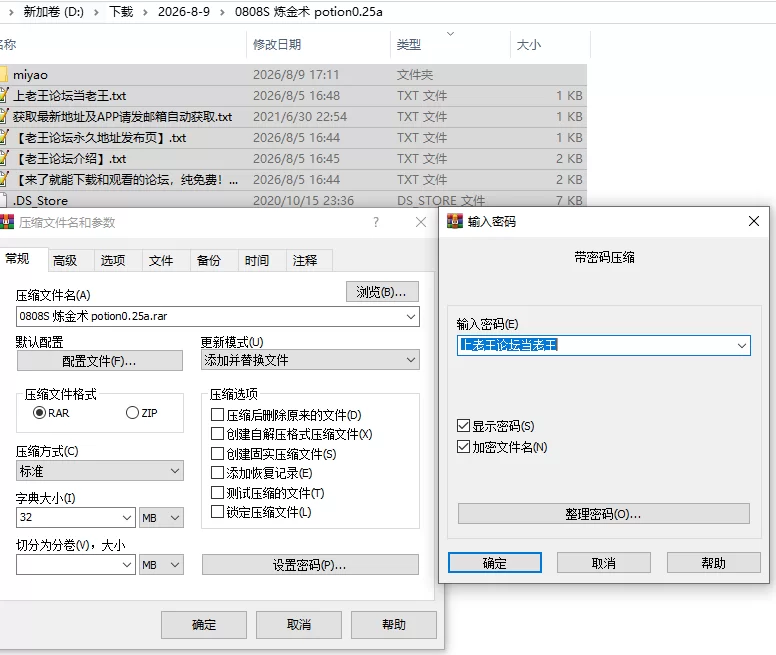The height and width of the screenshot is (655, 776).
Task: Click the WinRAR icon in the 输入密码 title bar
Action: (x=454, y=221)
